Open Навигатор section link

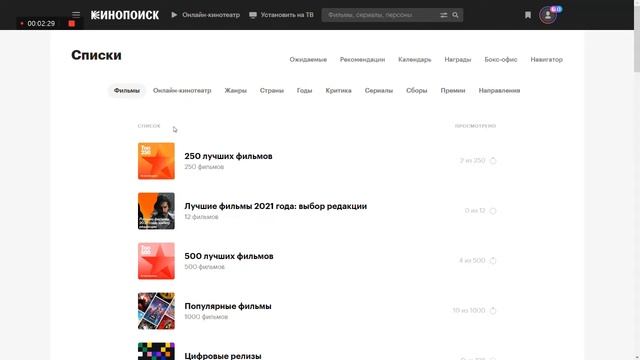(x=547, y=60)
